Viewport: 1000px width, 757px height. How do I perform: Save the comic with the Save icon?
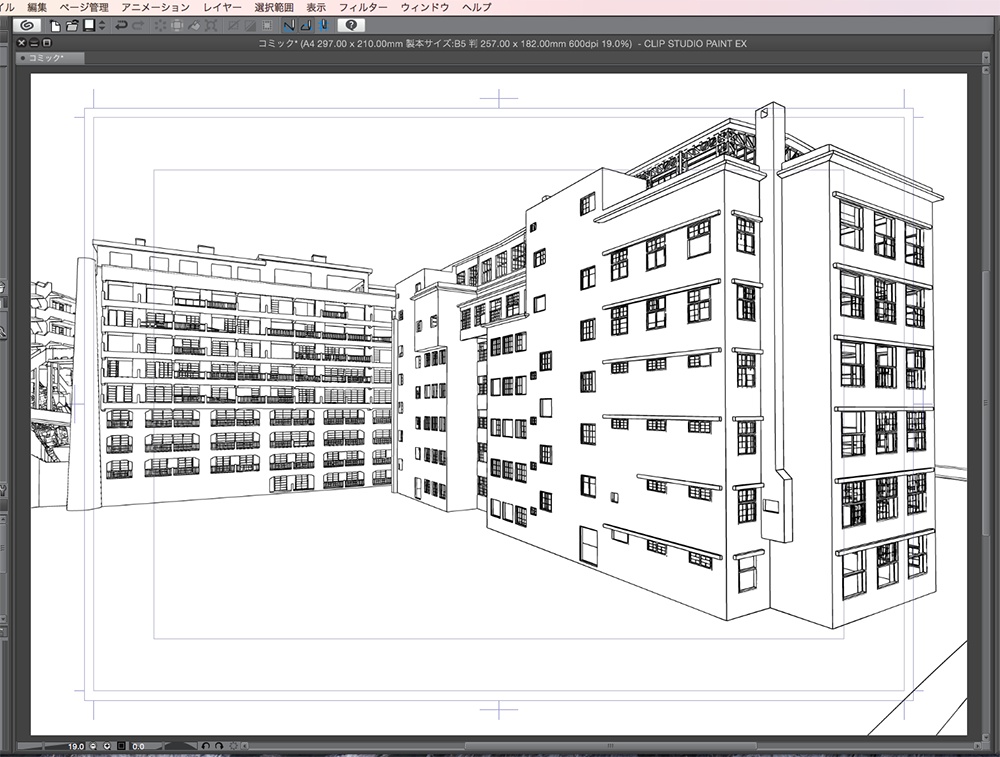point(89,26)
